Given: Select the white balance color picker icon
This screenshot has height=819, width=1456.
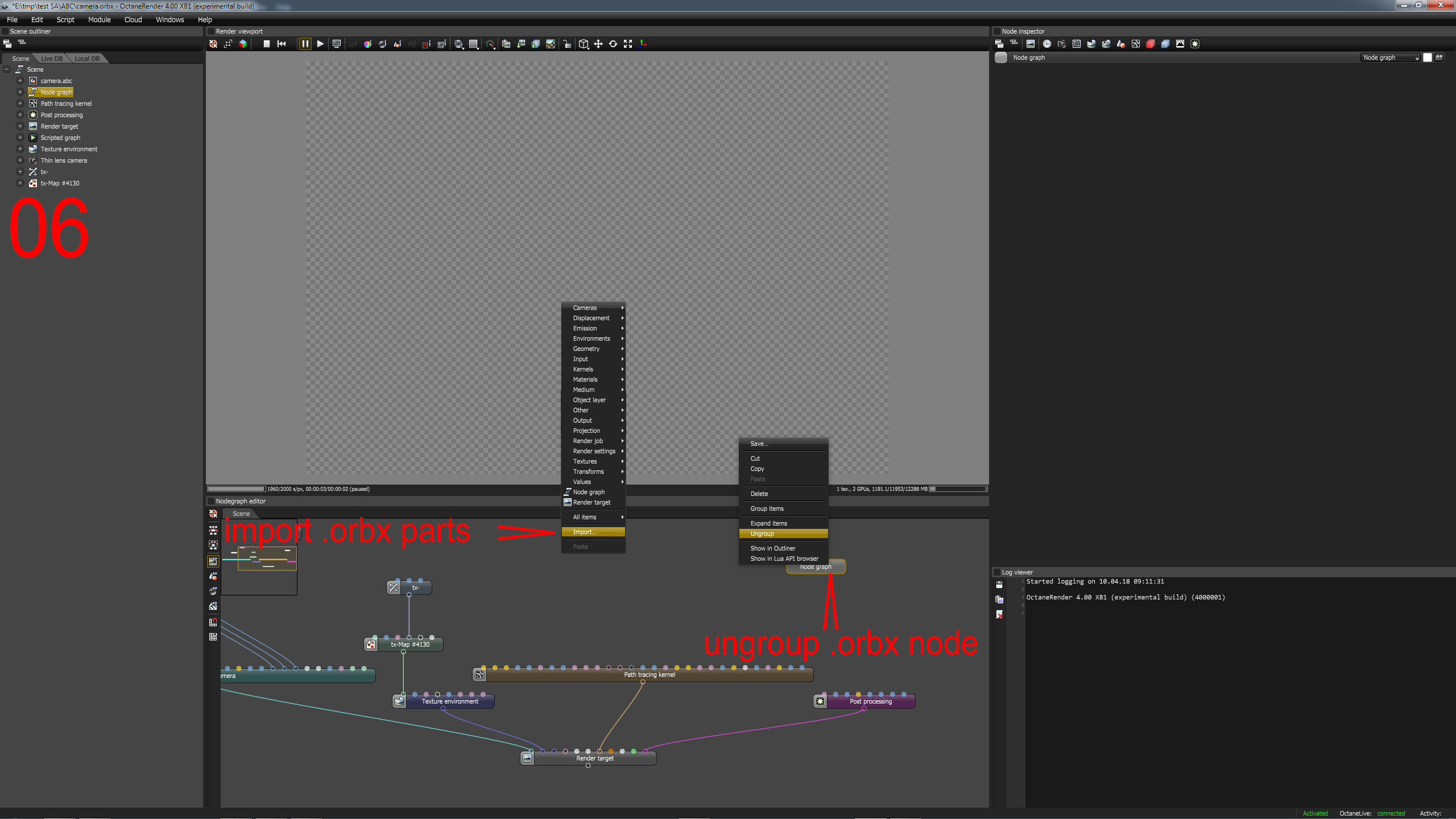Looking at the screenshot, I should point(367,44).
